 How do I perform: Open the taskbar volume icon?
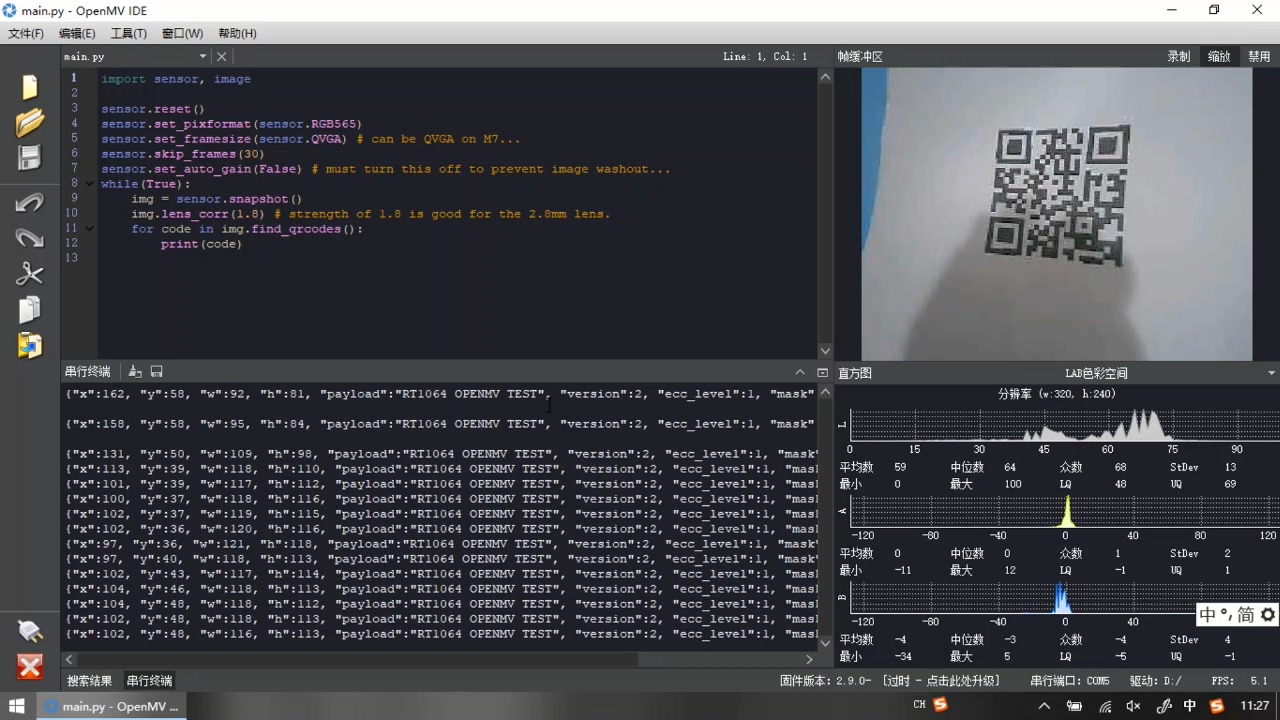1133,706
